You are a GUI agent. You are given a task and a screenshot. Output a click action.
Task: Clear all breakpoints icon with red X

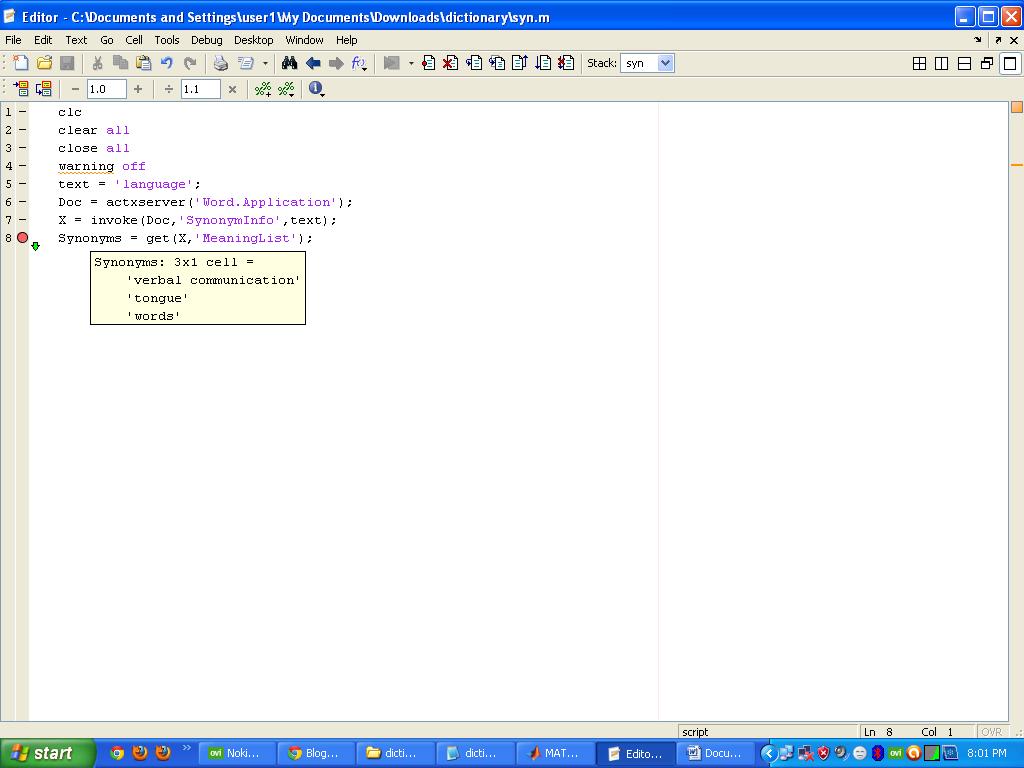point(450,63)
